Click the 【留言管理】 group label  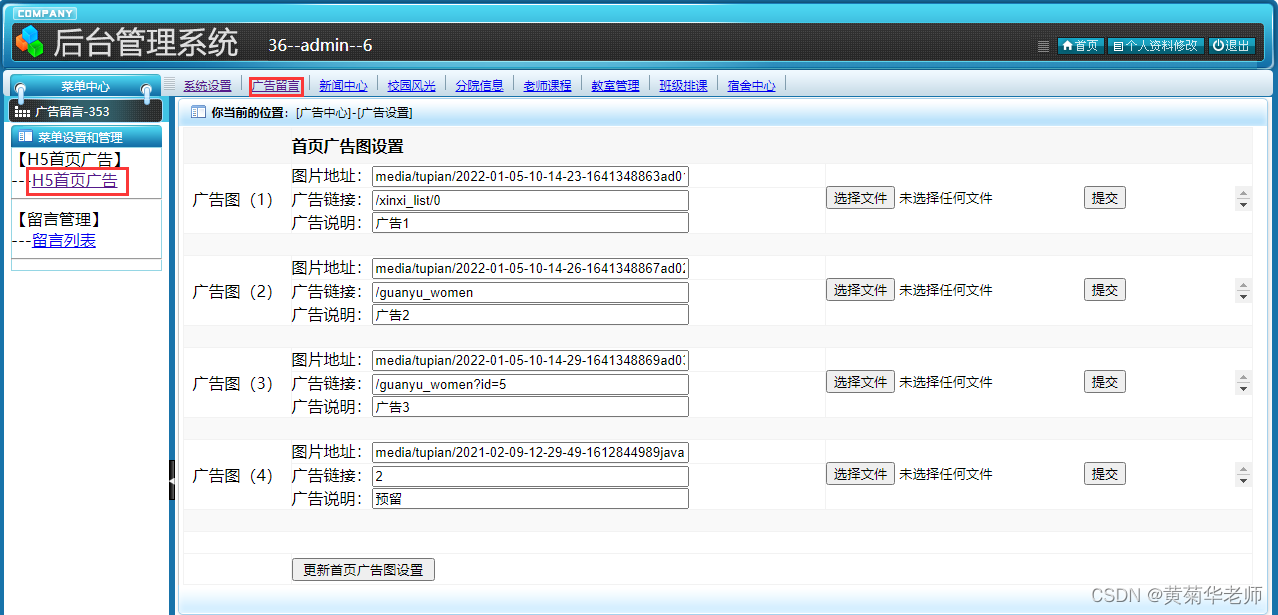pyautogui.click(x=59, y=219)
